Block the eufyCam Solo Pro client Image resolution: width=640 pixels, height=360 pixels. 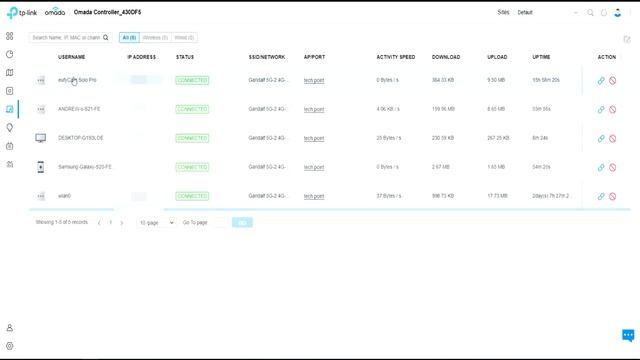(x=612, y=80)
